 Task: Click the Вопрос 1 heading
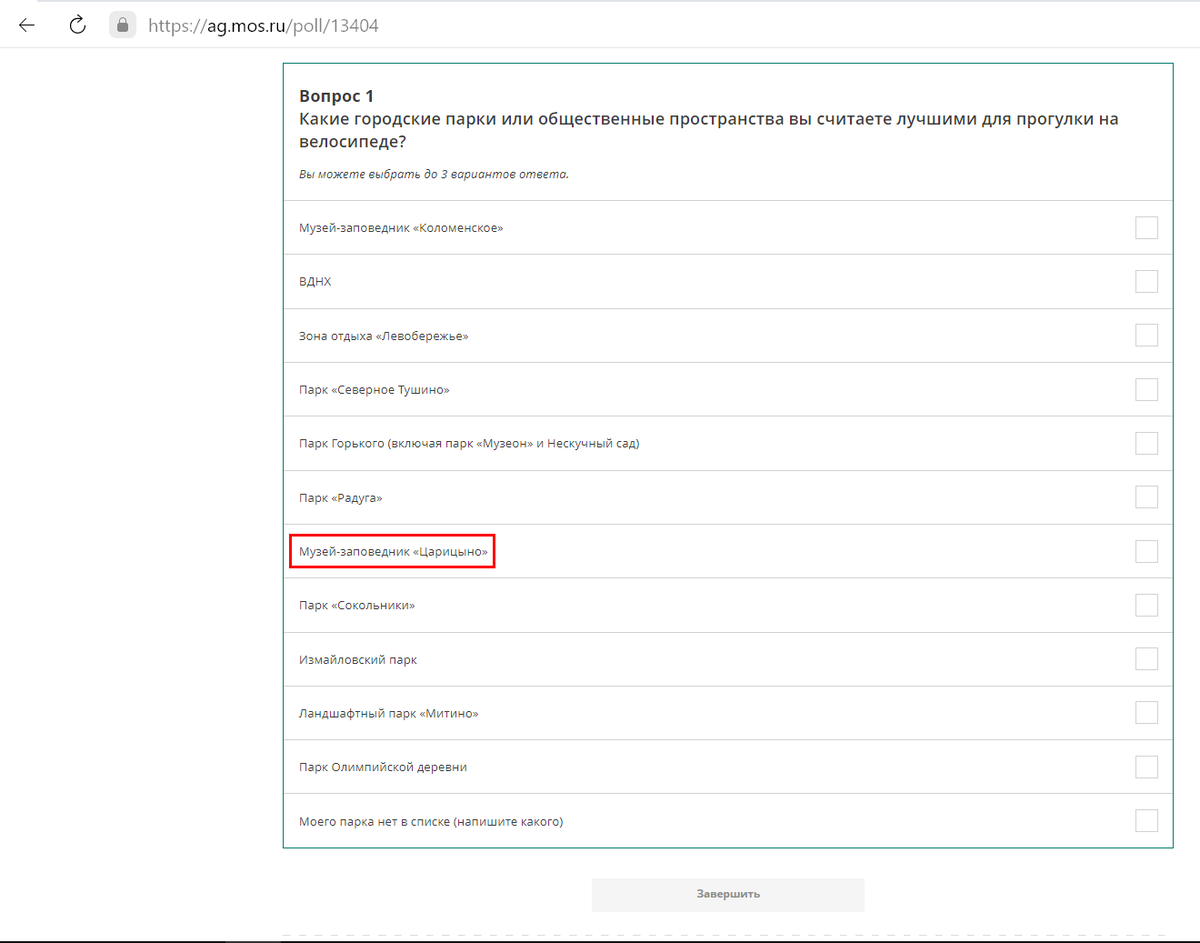336,96
